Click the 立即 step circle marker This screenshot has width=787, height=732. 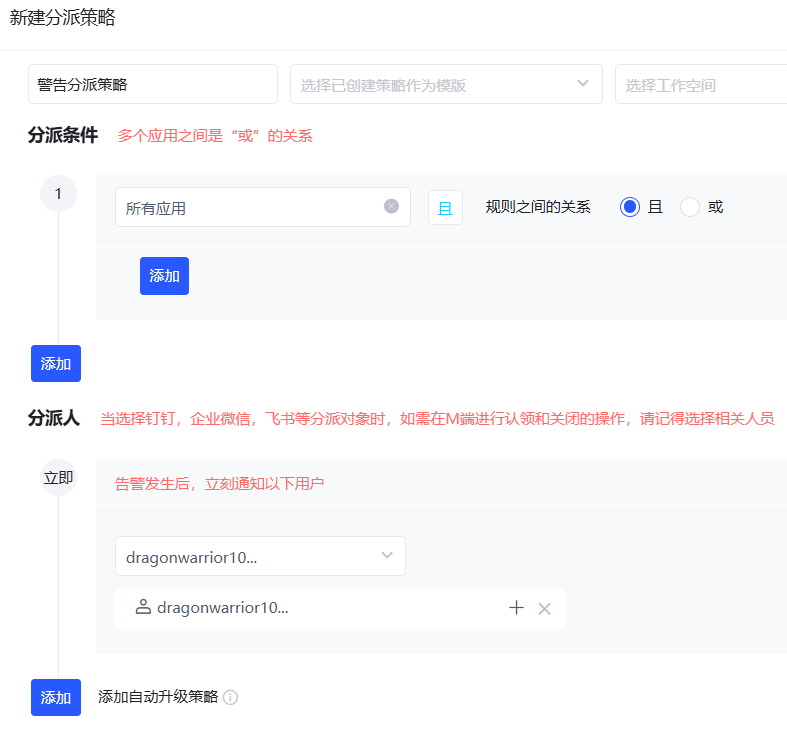[x=58, y=478]
